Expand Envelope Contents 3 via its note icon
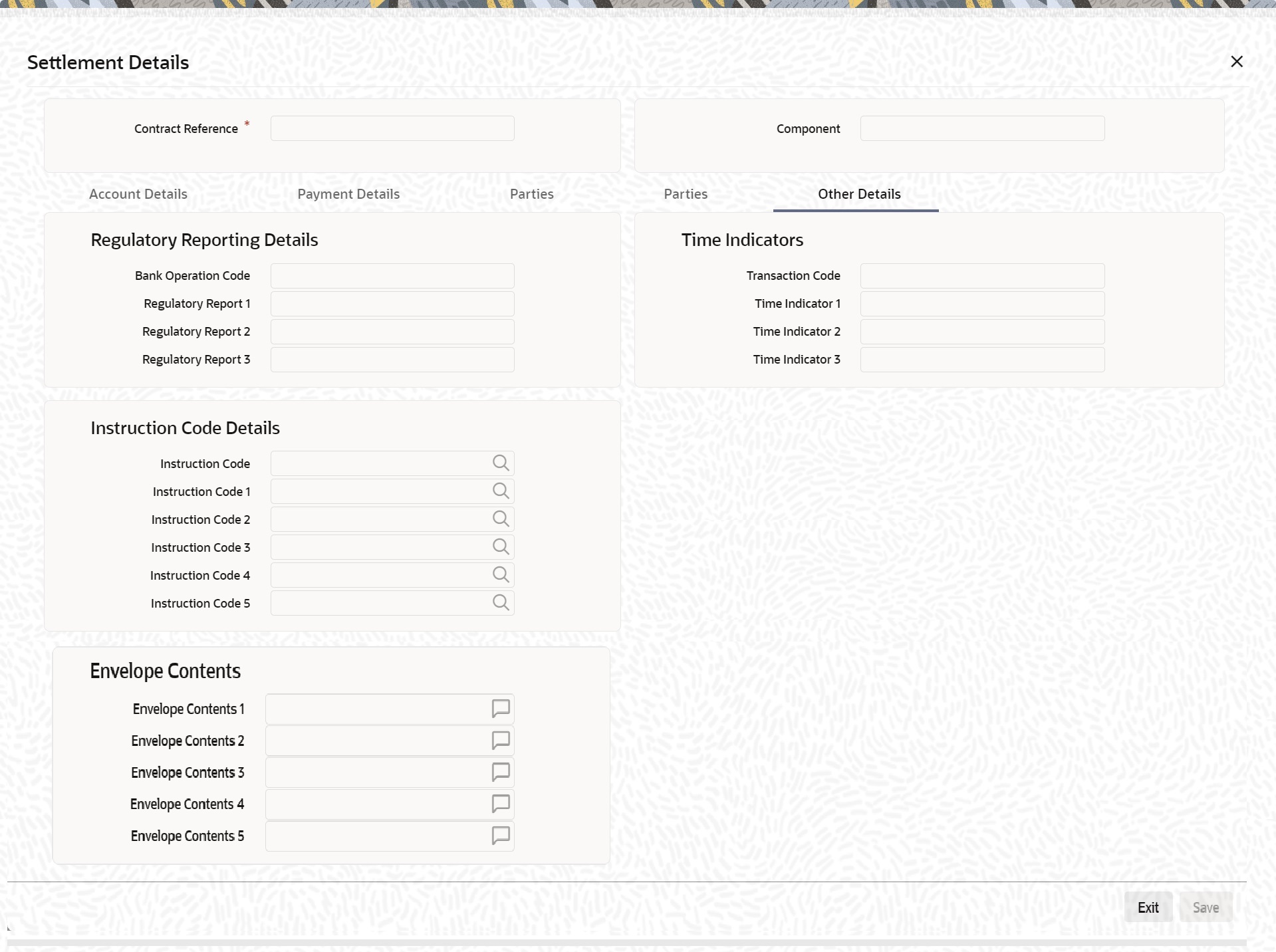 coord(501,773)
